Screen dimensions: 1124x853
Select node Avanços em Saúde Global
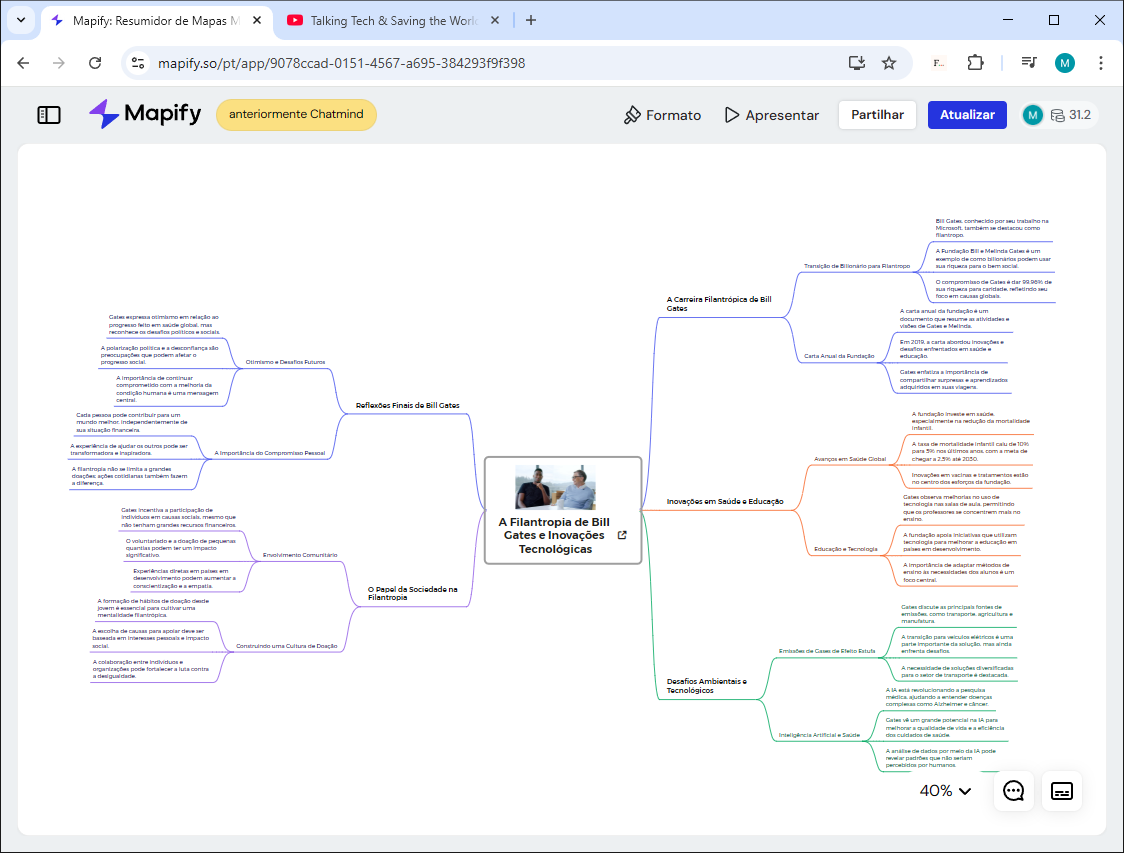tap(850, 459)
